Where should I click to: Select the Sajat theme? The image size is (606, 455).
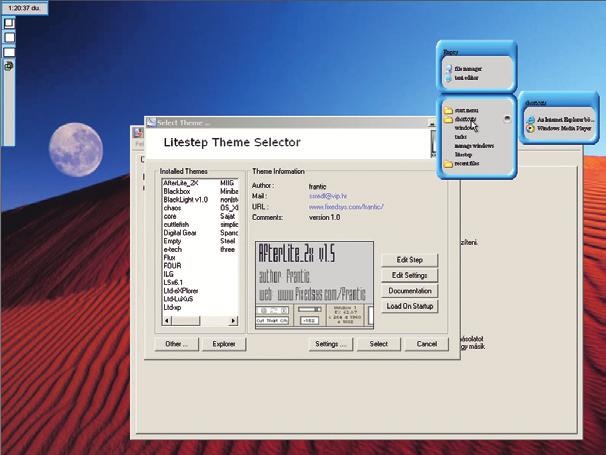[x=228, y=216]
